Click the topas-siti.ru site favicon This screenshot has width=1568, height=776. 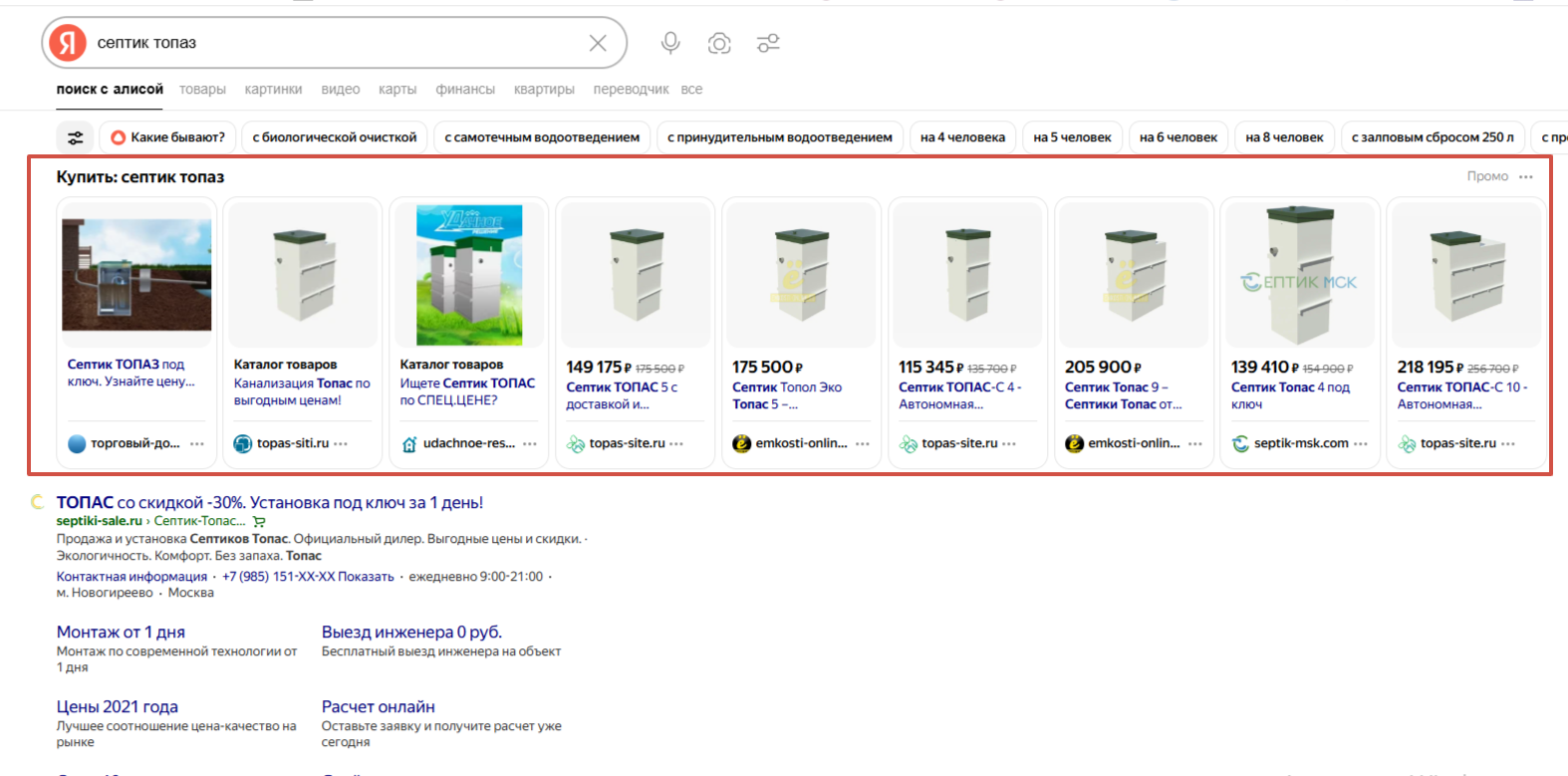(x=243, y=443)
